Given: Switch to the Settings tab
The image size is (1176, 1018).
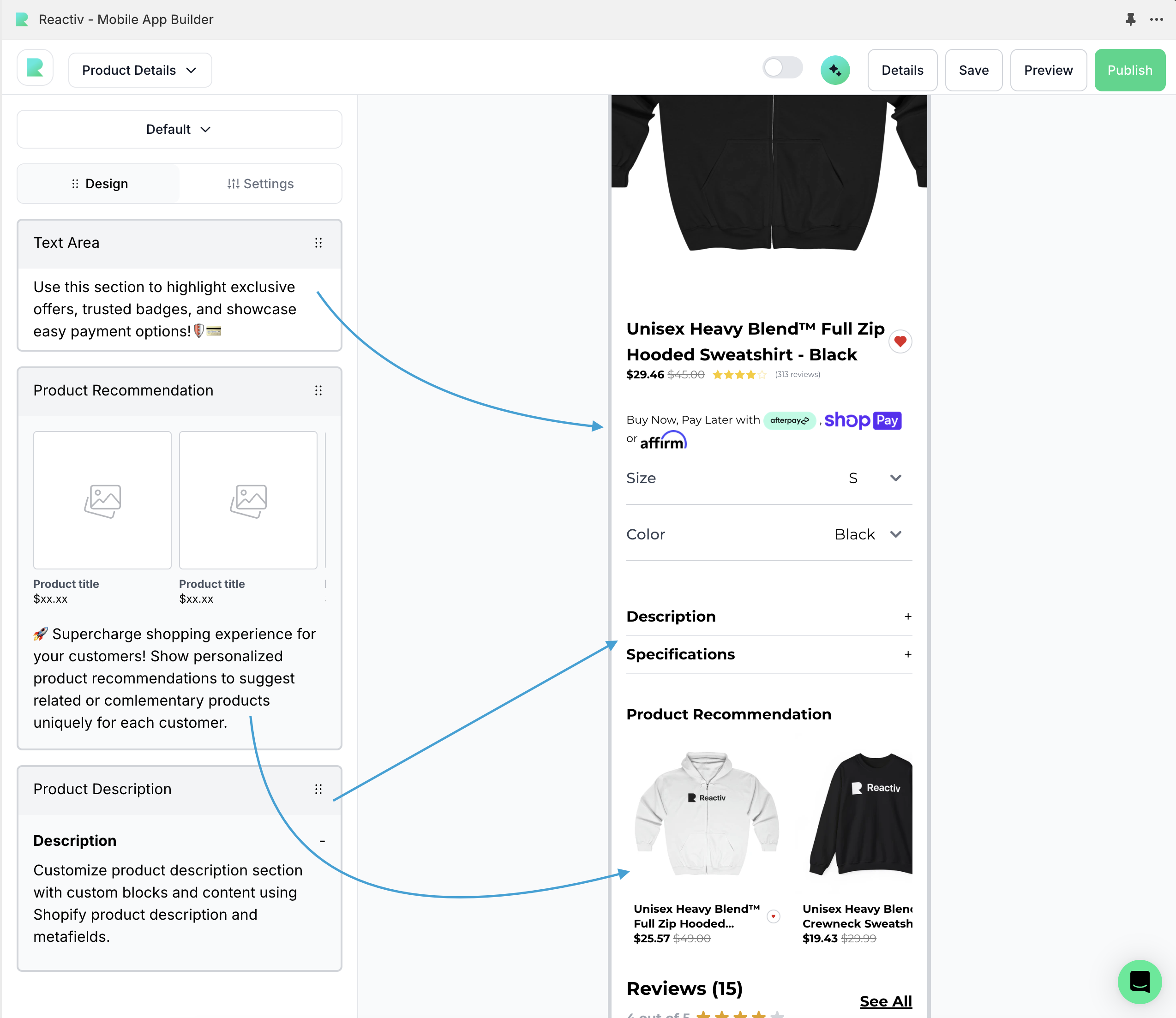Looking at the screenshot, I should [261, 184].
